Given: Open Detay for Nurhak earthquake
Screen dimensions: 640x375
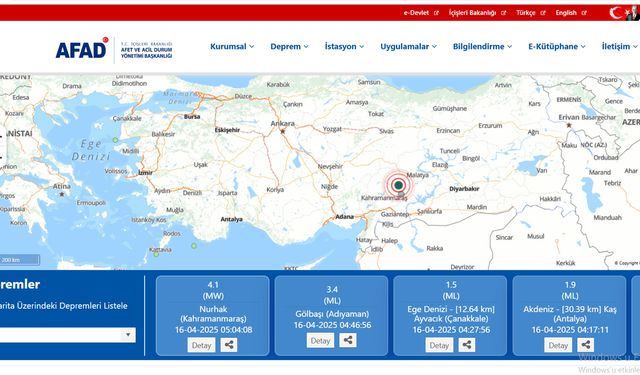Looking at the screenshot, I should 201,345.
